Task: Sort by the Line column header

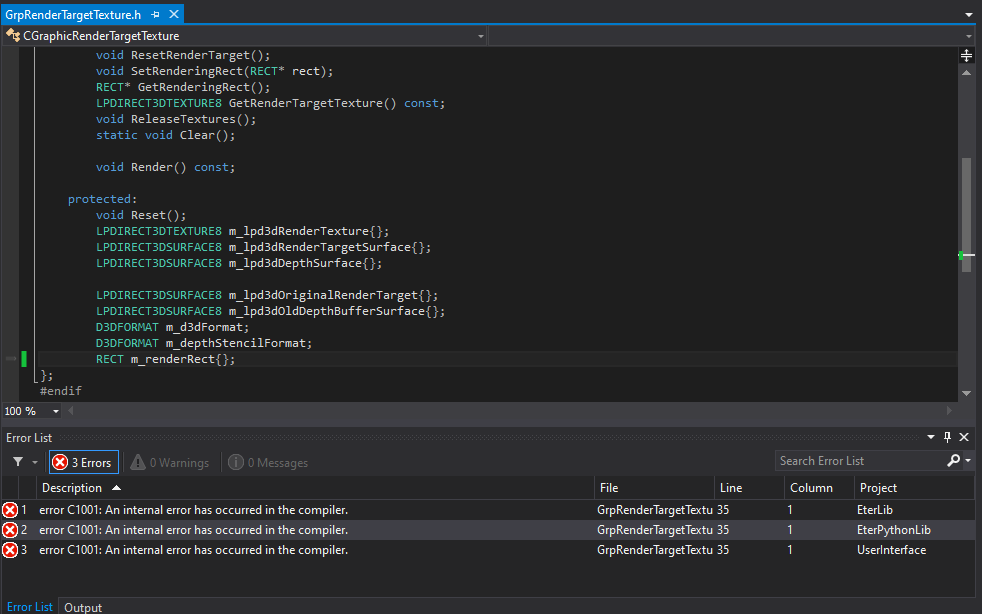Action: click(x=749, y=487)
